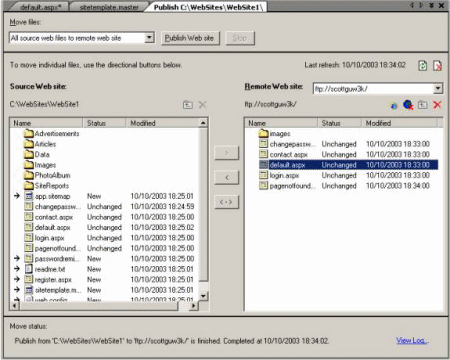Select the Publish C:\WebSites\WebSite1\ tab

tap(207, 7)
